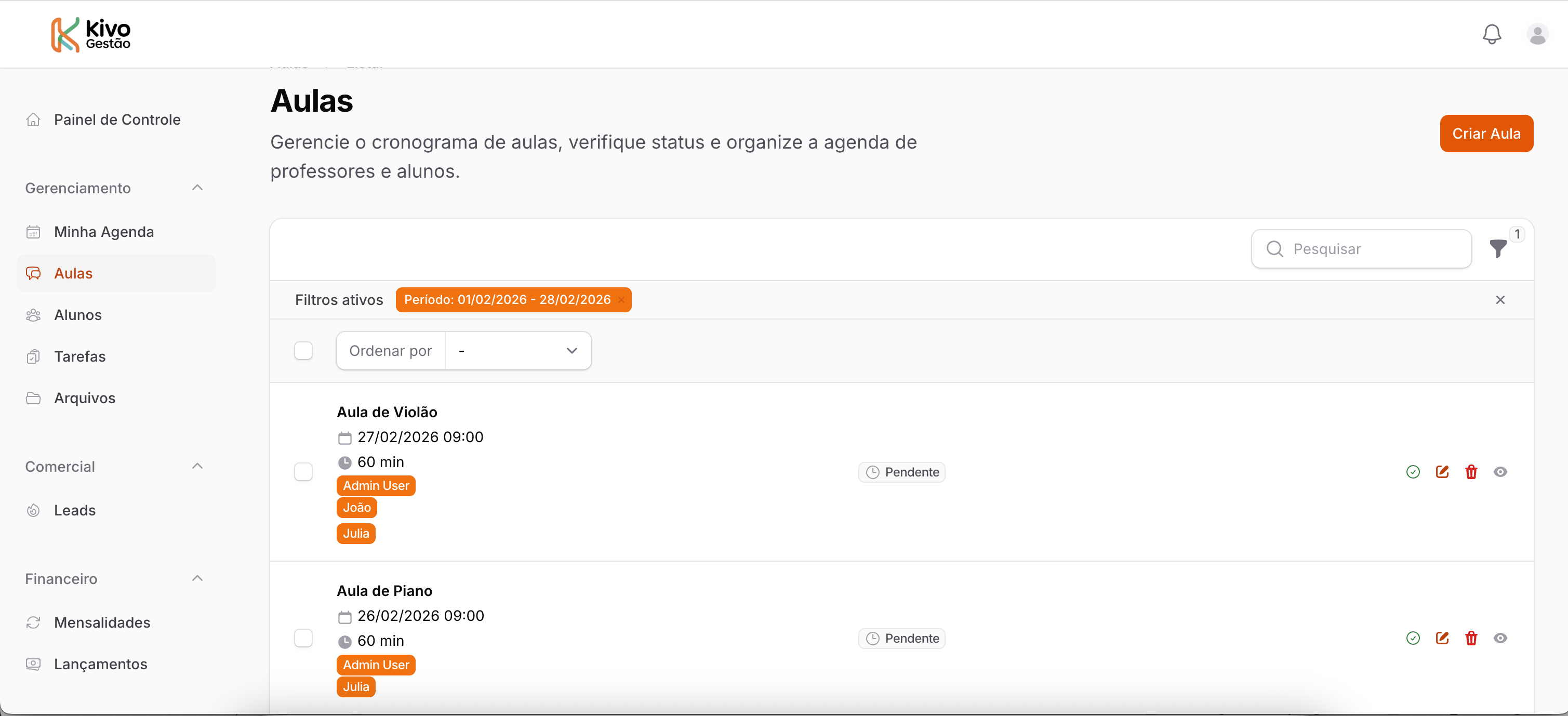Open the user profile avatar menu
This screenshot has height=716, width=1568.
coord(1537,34)
